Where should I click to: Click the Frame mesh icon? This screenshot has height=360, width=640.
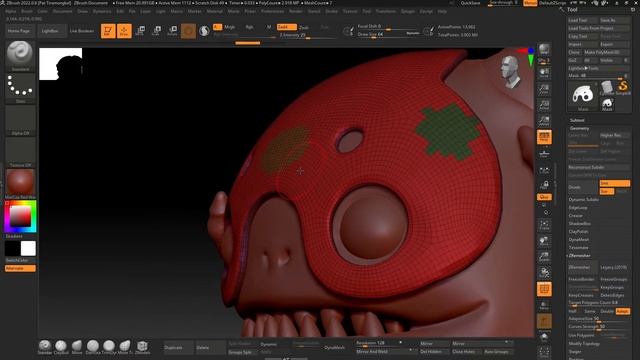click(544, 225)
